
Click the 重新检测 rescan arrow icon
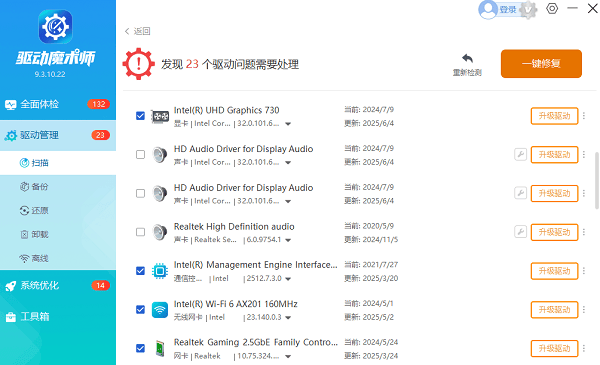467,58
